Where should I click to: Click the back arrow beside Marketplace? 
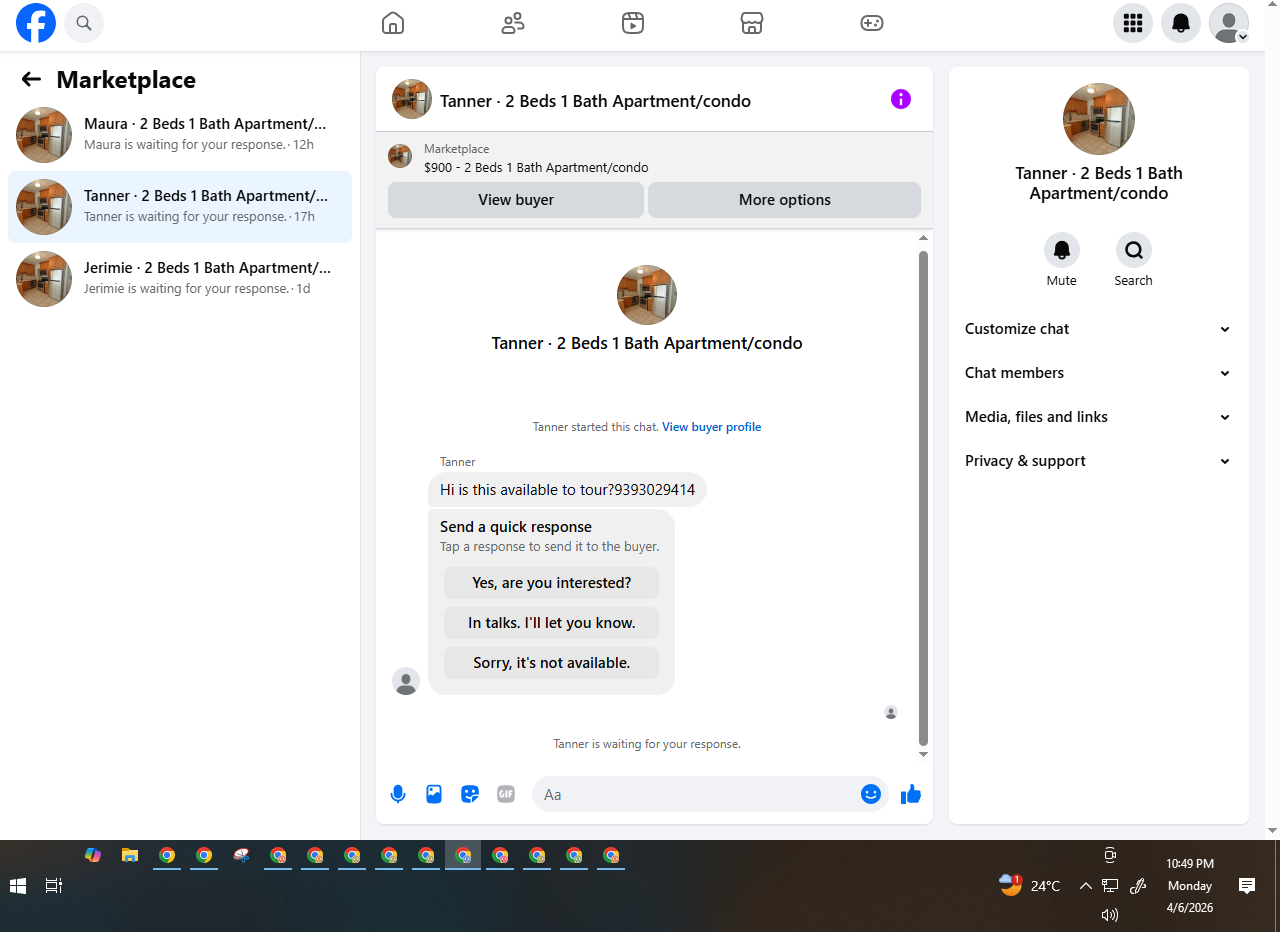pos(31,80)
